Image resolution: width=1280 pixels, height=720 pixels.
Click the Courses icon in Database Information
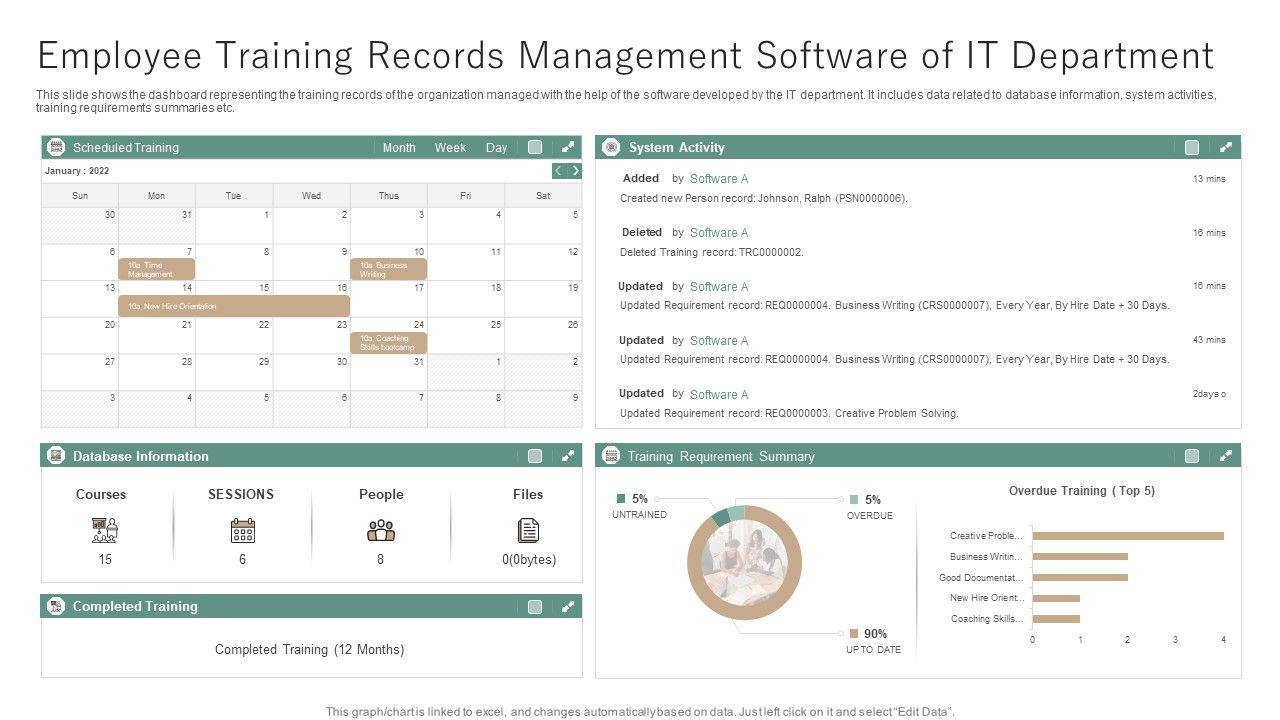[x=104, y=529]
